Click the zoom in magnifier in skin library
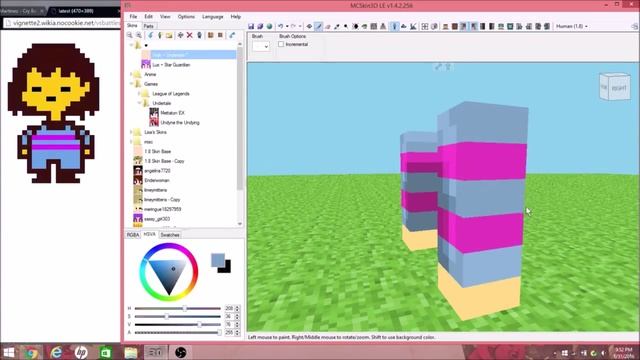 click(x=139, y=36)
